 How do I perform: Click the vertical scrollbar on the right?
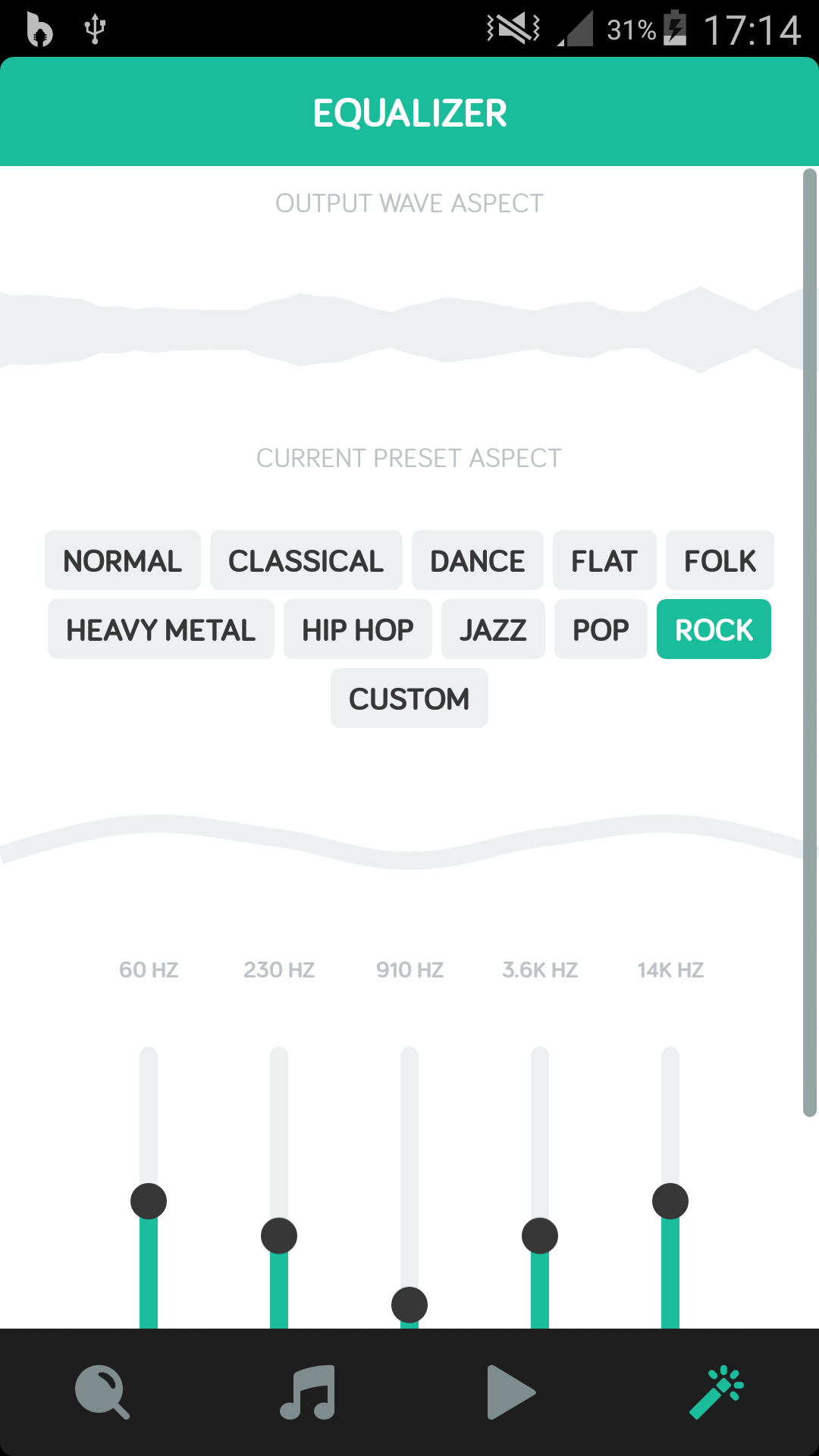tap(810, 642)
